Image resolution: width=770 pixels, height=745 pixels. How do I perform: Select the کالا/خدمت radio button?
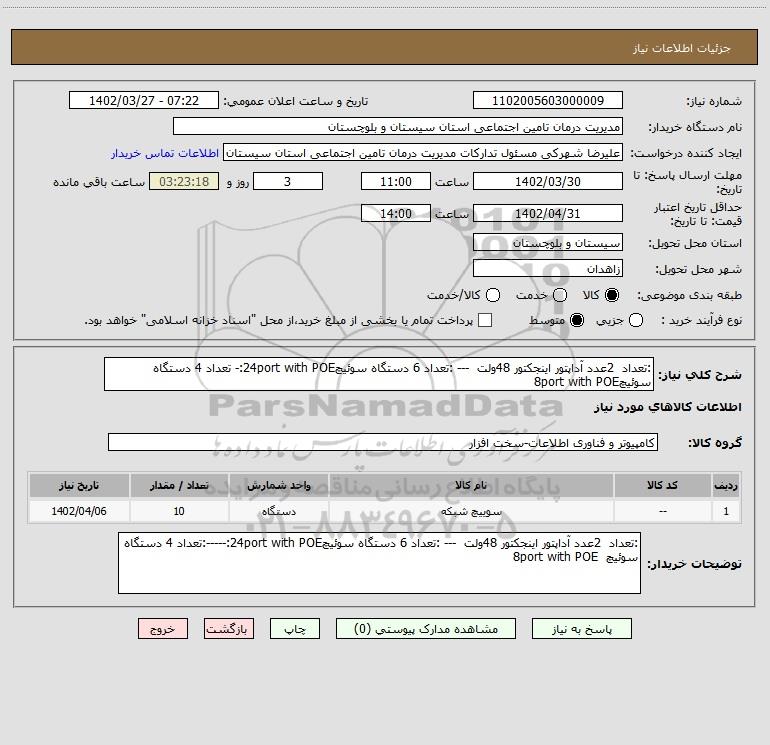[x=493, y=295]
